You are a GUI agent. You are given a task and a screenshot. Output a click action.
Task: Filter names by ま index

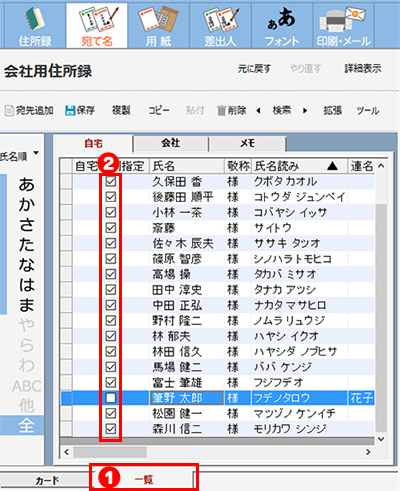27,304
